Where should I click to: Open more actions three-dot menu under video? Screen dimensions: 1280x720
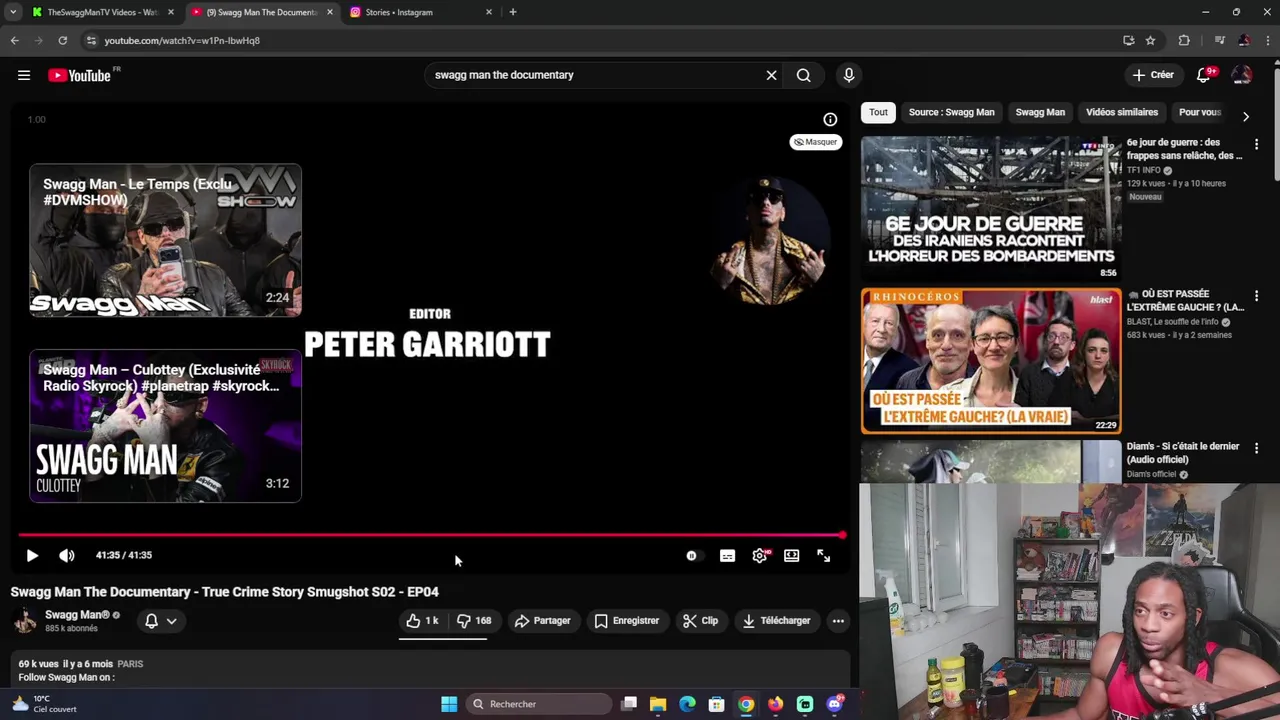(x=838, y=621)
